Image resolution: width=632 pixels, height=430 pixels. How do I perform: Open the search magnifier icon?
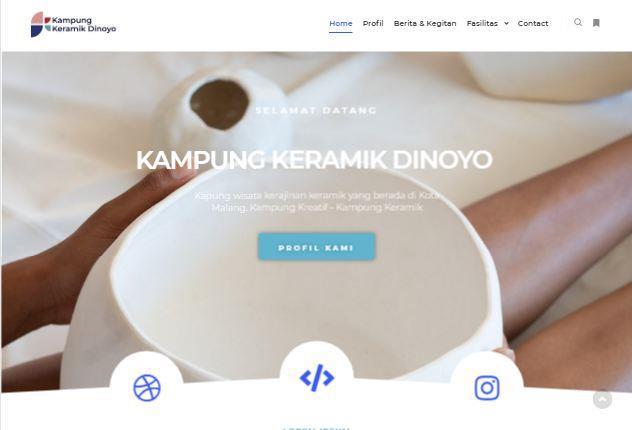tap(578, 23)
